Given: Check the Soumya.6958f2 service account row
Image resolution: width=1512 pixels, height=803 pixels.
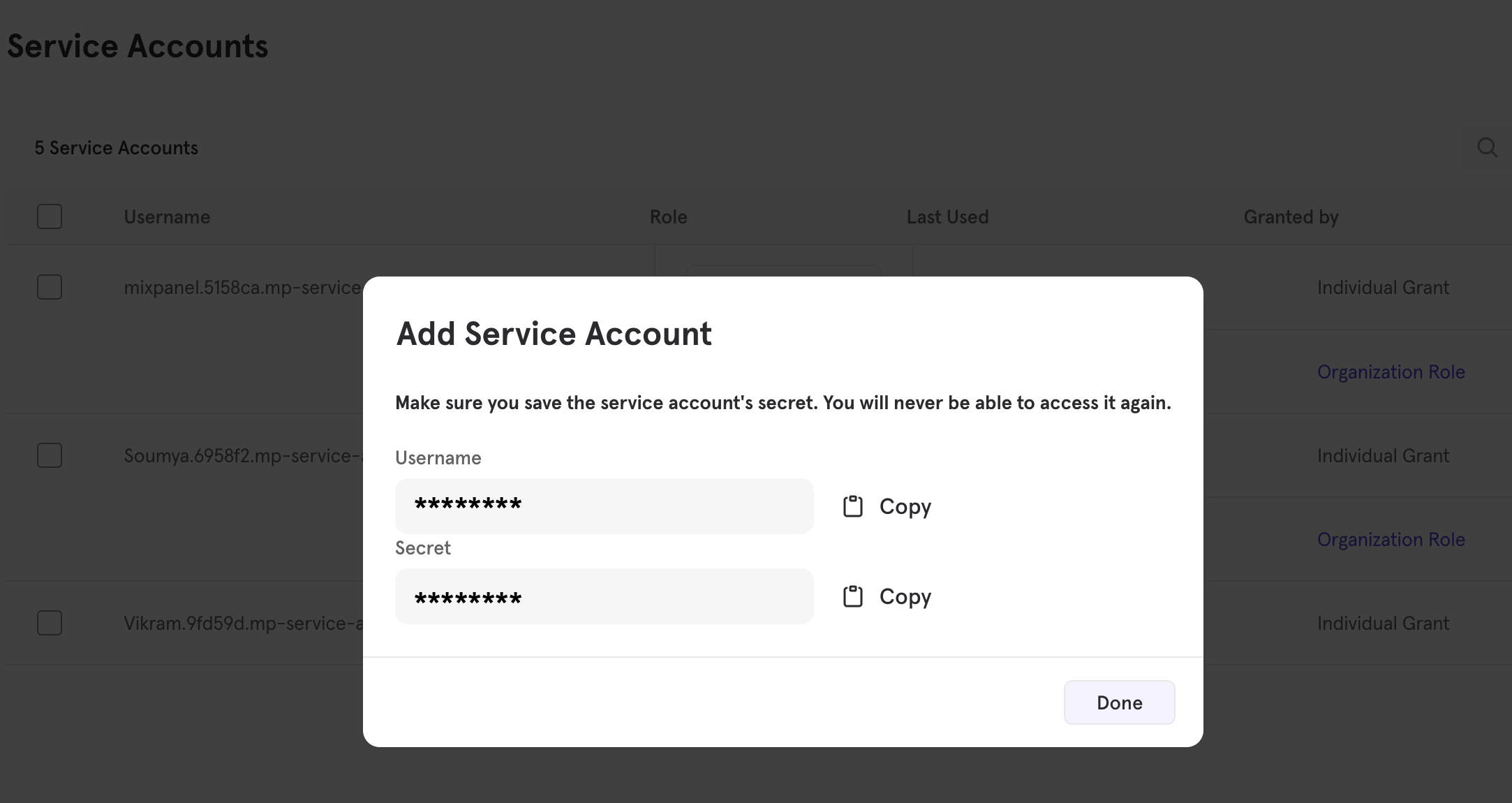Looking at the screenshot, I should tap(50, 455).
